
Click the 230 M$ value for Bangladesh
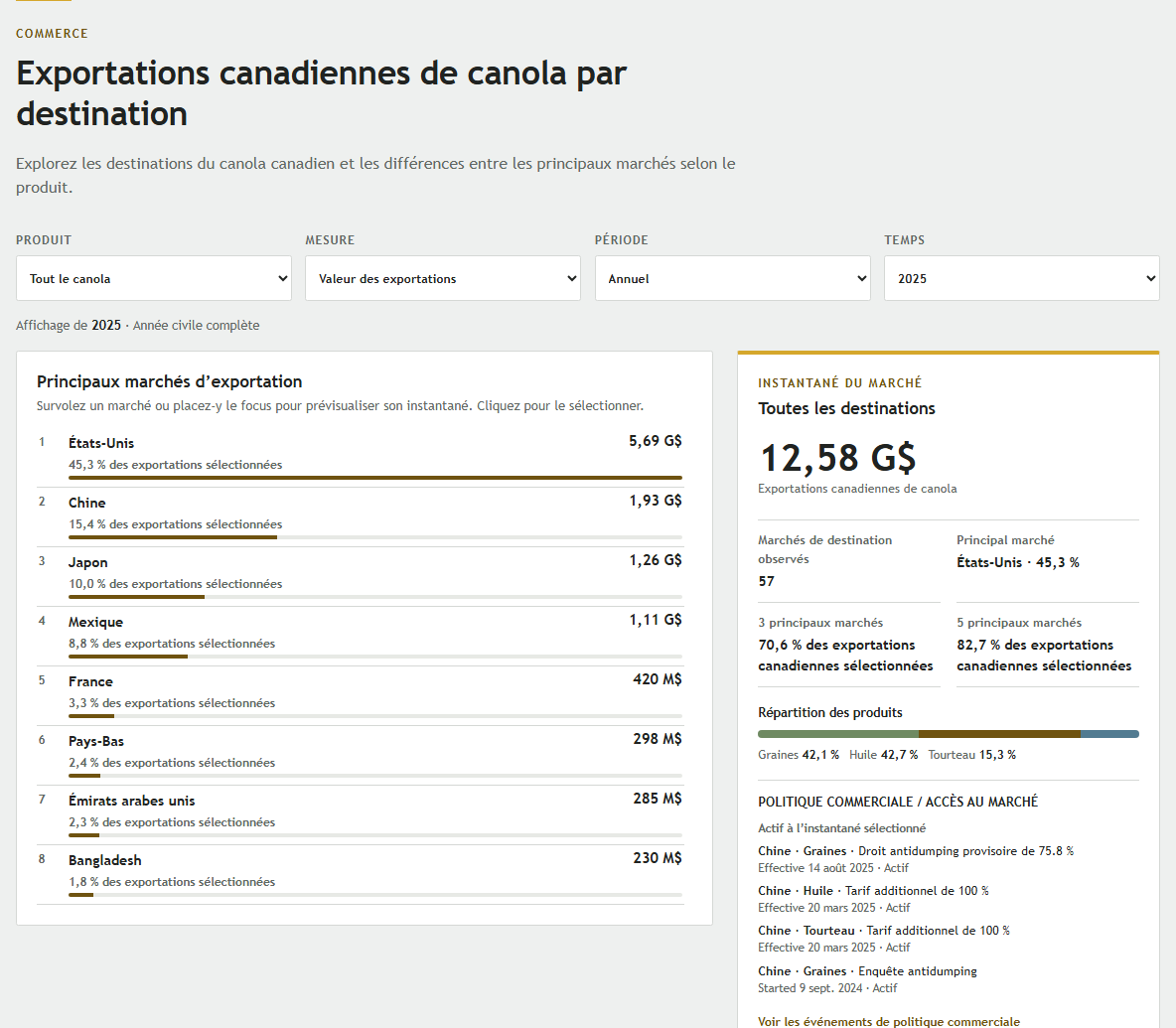(657, 858)
